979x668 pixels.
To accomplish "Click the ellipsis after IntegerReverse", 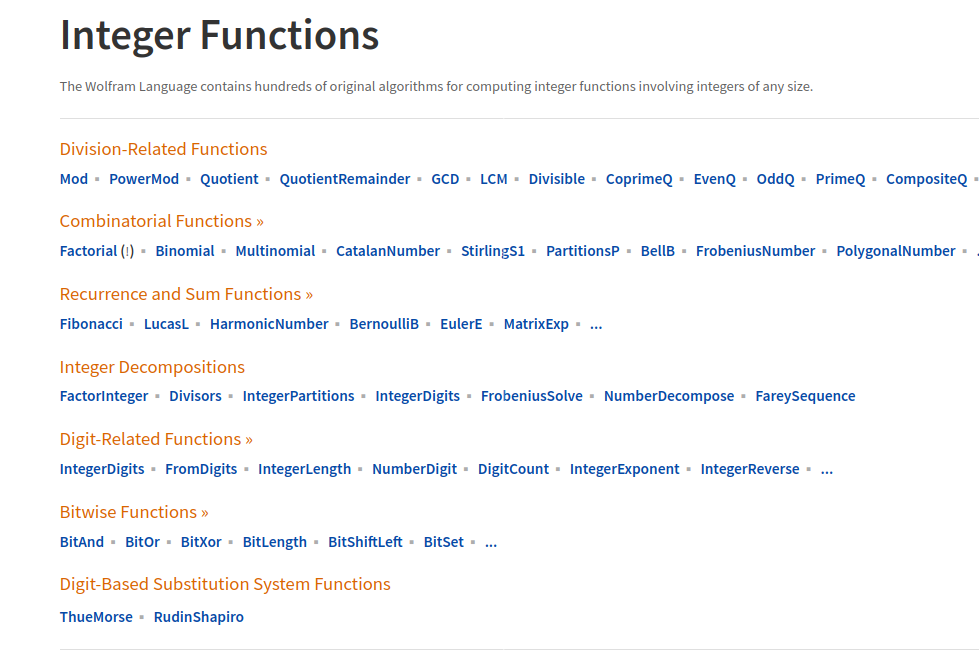I will point(826,469).
